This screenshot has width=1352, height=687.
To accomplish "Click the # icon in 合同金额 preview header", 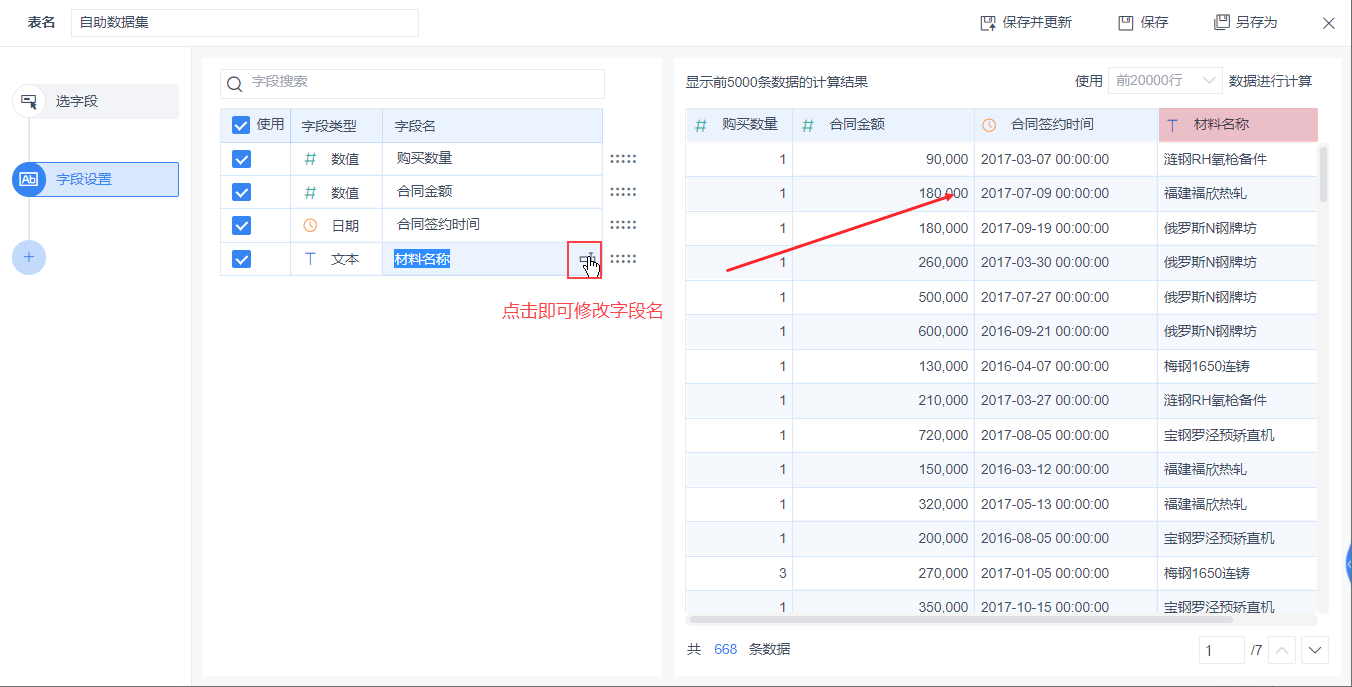I will 808,126.
